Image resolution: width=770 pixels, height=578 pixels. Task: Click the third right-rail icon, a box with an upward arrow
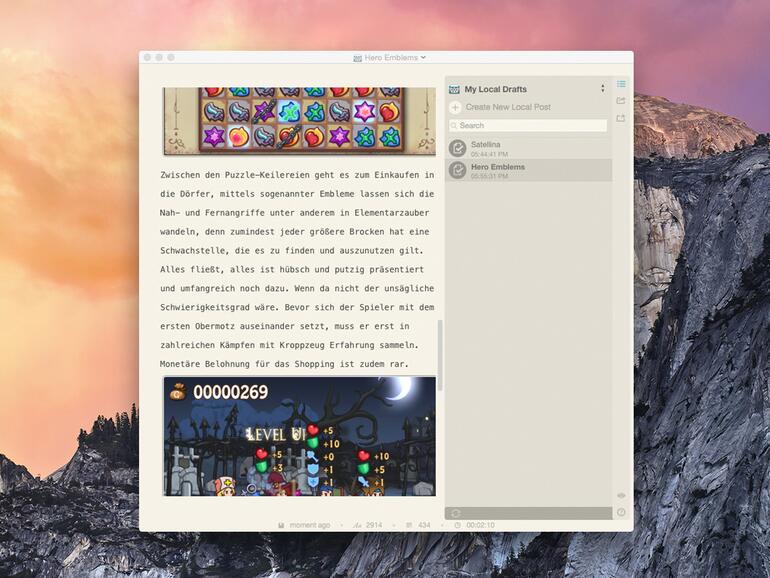coord(621,118)
